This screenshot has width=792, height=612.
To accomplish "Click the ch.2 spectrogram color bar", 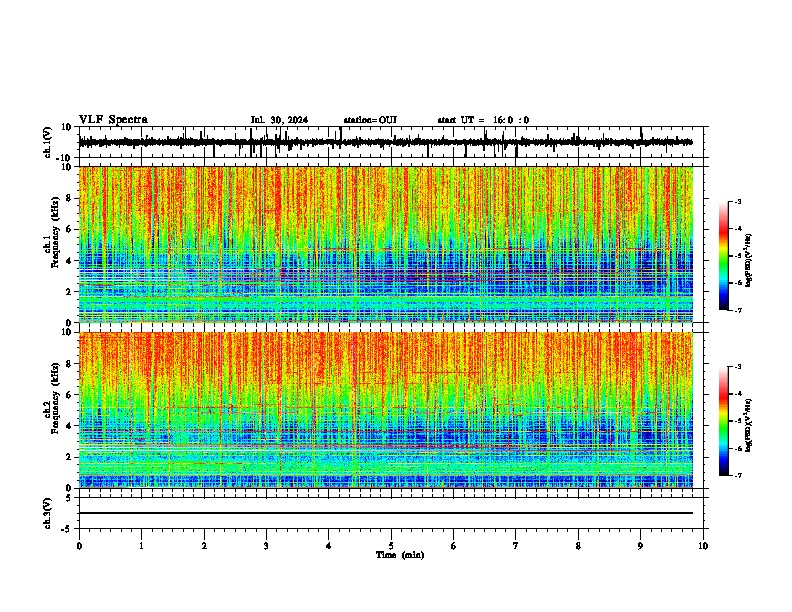I will tap(724, 421).
